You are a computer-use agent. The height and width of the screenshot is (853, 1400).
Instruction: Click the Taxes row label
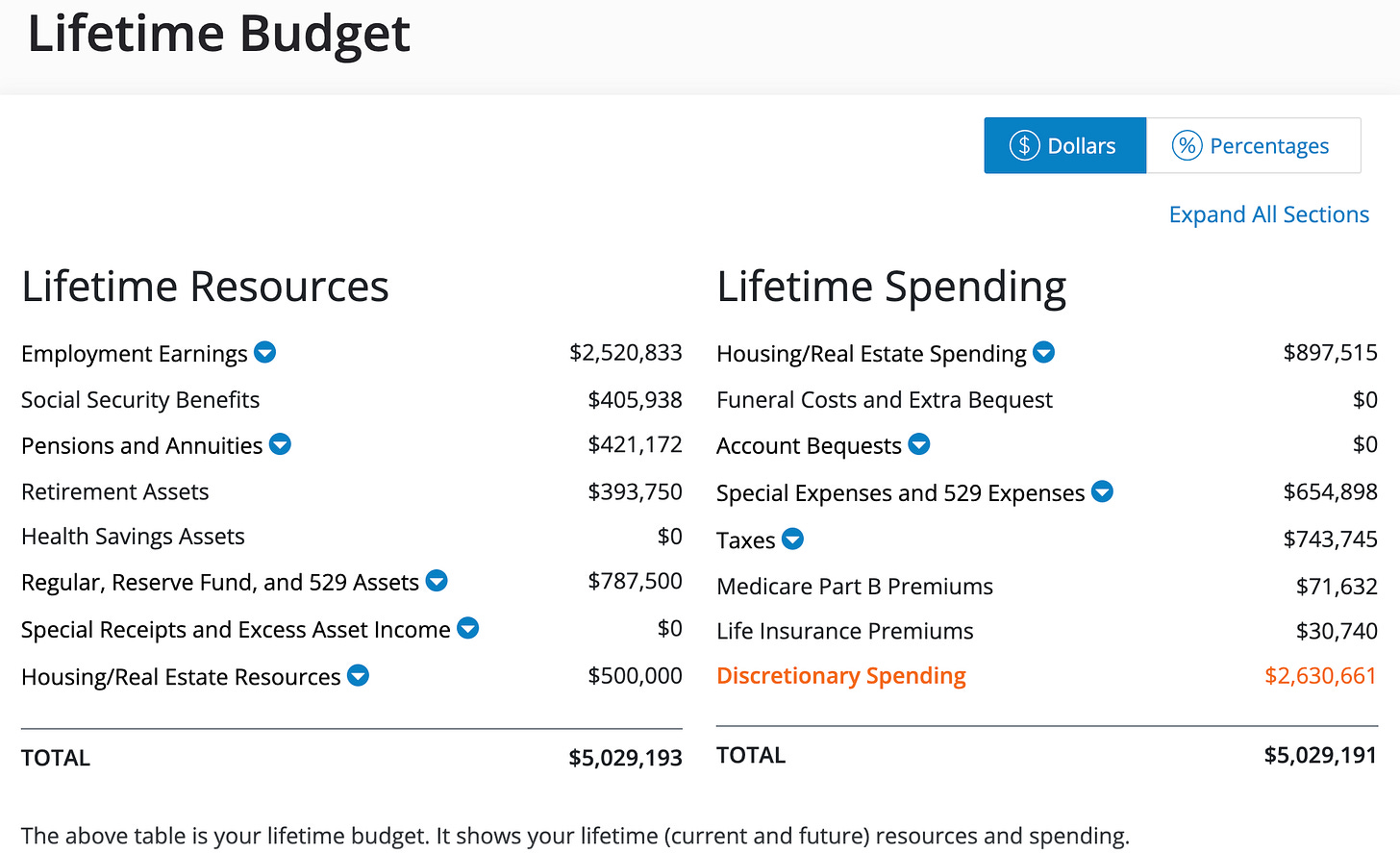(745, 540)
